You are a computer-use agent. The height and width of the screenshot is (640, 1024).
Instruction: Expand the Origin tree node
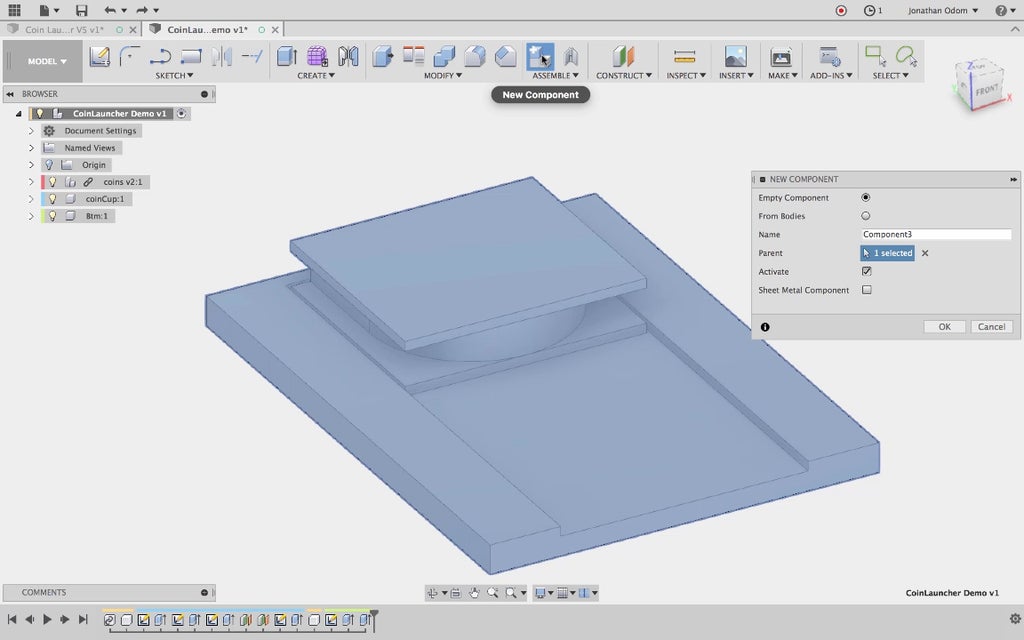31,165
